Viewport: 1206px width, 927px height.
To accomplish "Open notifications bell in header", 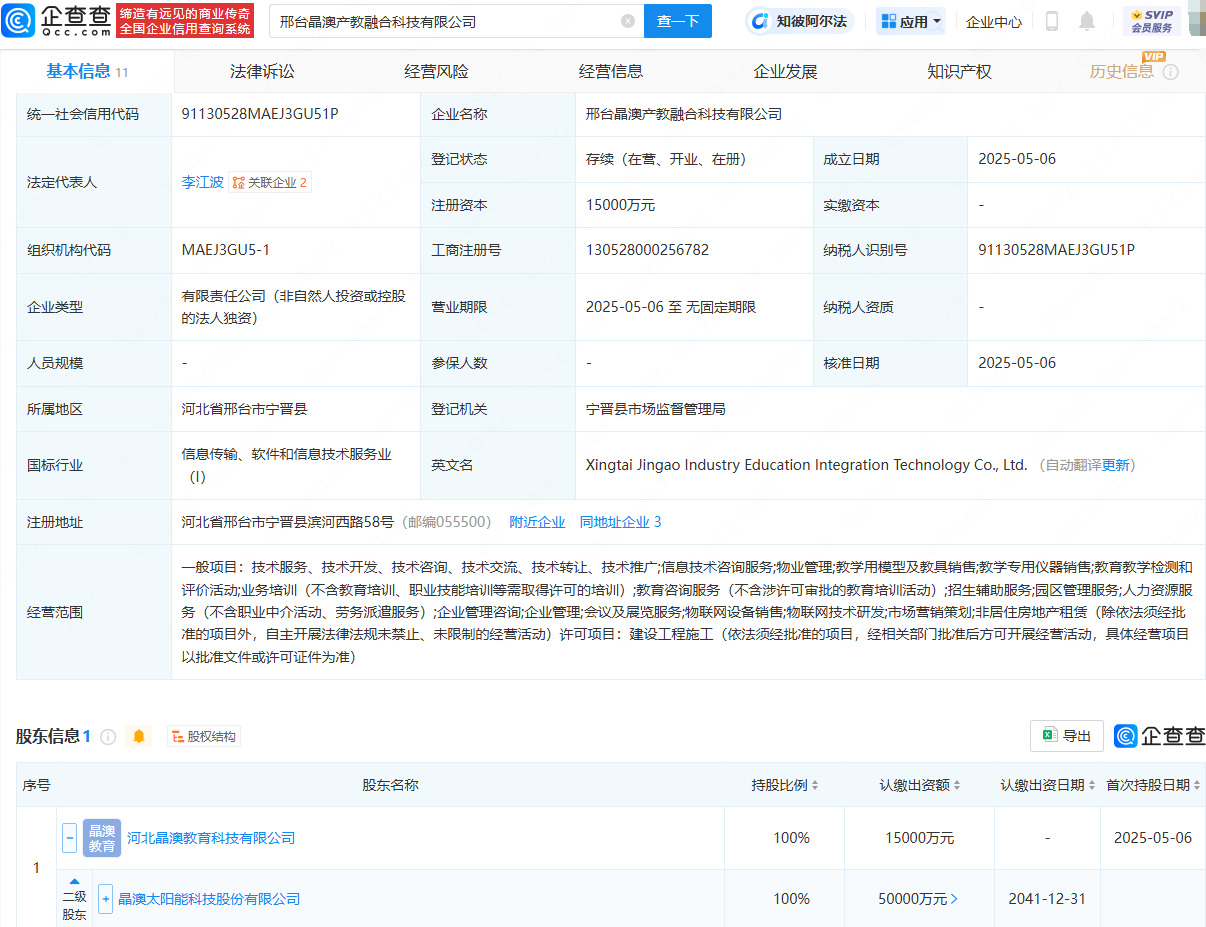I will point(1087,21).
